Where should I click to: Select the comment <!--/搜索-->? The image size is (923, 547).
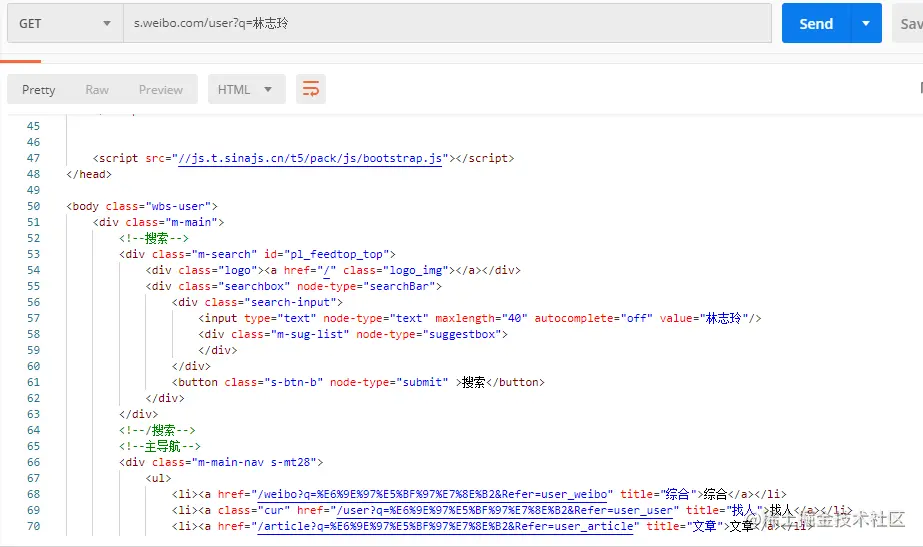pyautogui.click(x=157, y=430)
